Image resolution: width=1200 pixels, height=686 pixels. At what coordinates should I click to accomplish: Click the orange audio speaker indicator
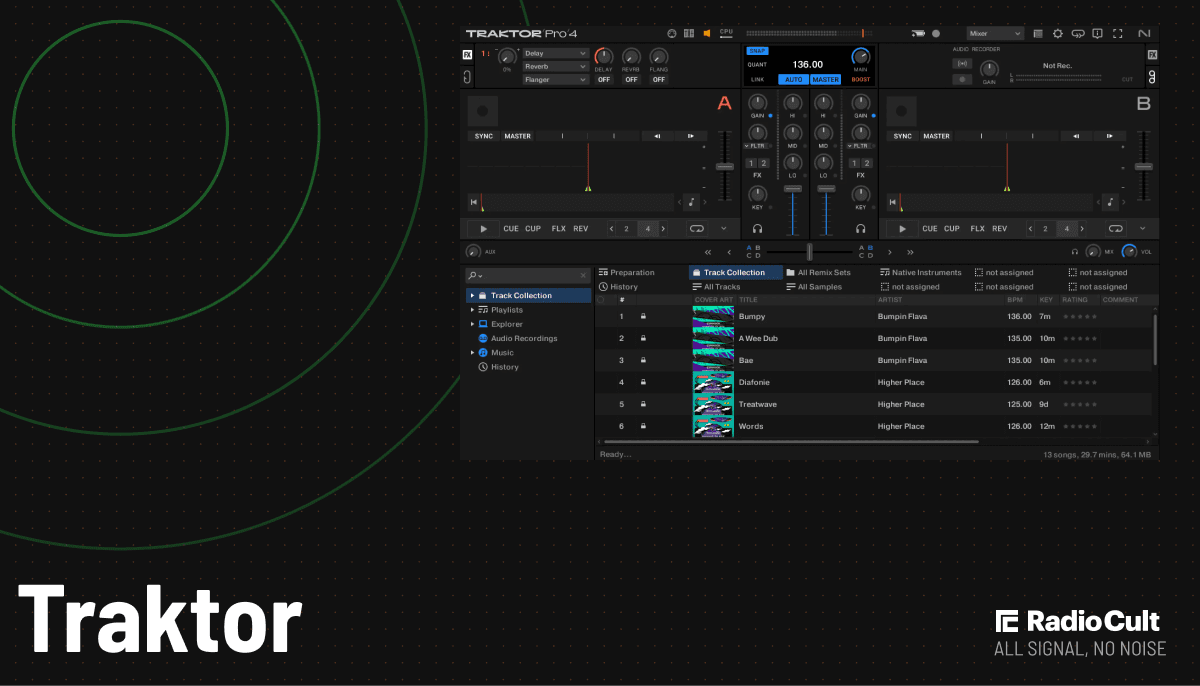(707, 33)
